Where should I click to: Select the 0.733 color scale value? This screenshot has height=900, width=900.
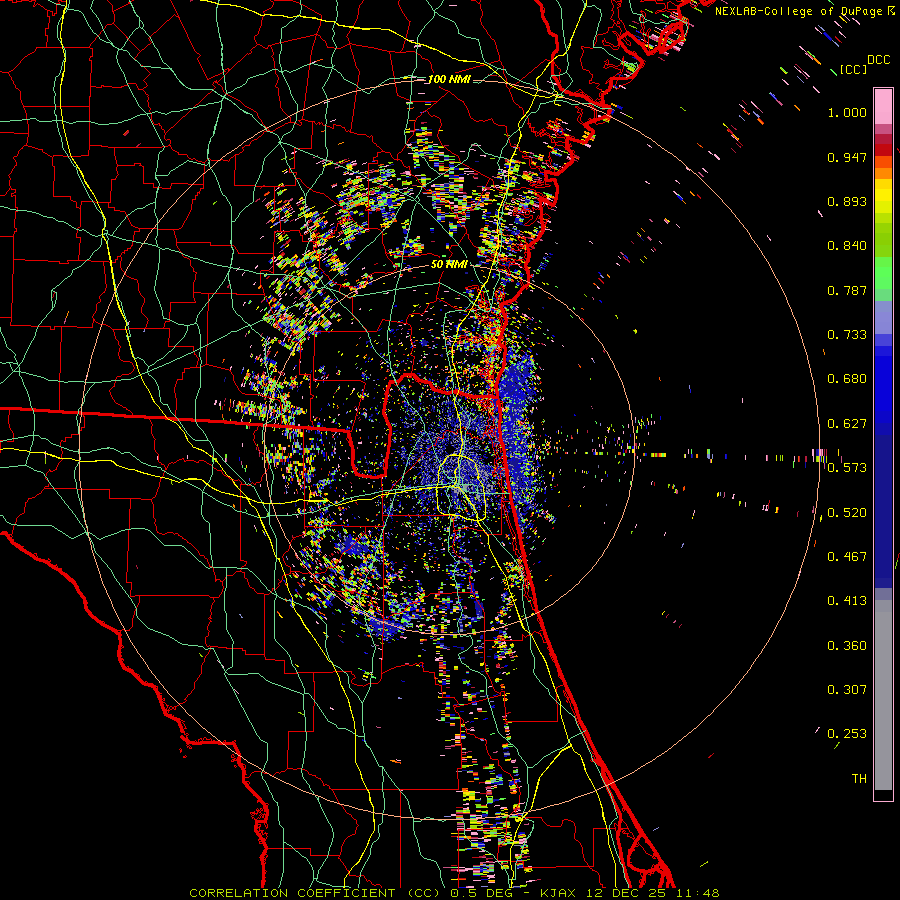click(847, 335)
